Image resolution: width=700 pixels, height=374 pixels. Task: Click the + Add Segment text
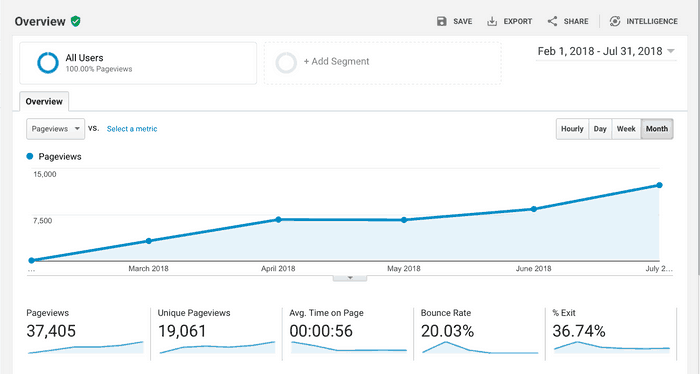[x=336, y=62]
